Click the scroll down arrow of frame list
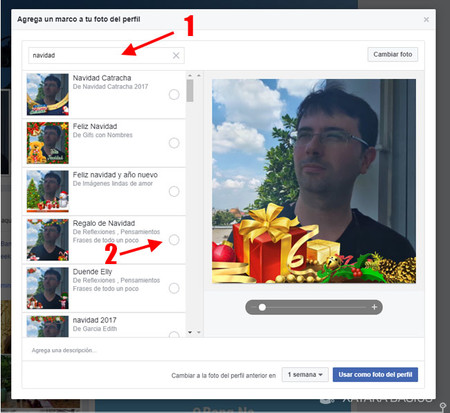450x413 pixels. pos(190,332)
